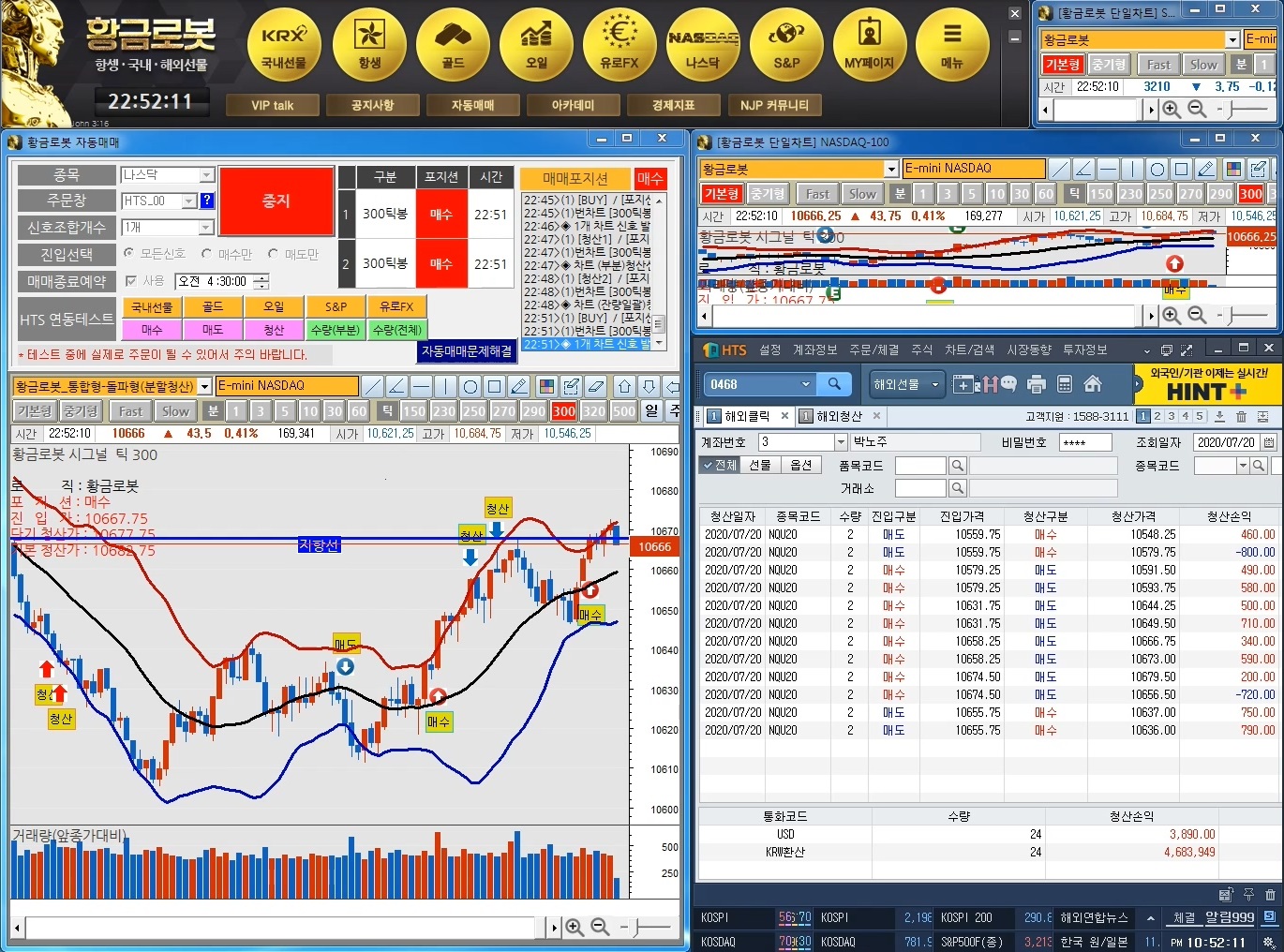The width and height of the screenshot is (1284, 952).
Task: Click the main chart horizontal scrollbar
Action: pos(286,928)
